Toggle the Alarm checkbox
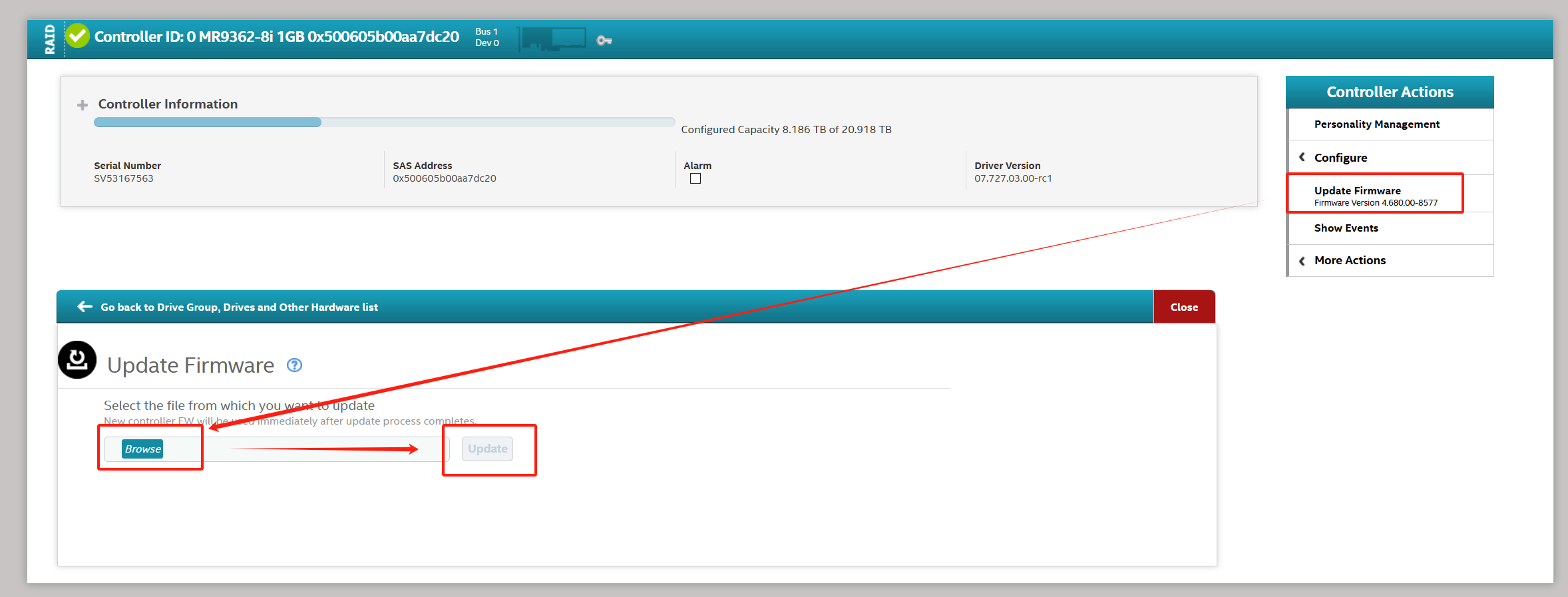This screenshot has height=597, width=1568. pyautogui.click(x=695, y=179)
